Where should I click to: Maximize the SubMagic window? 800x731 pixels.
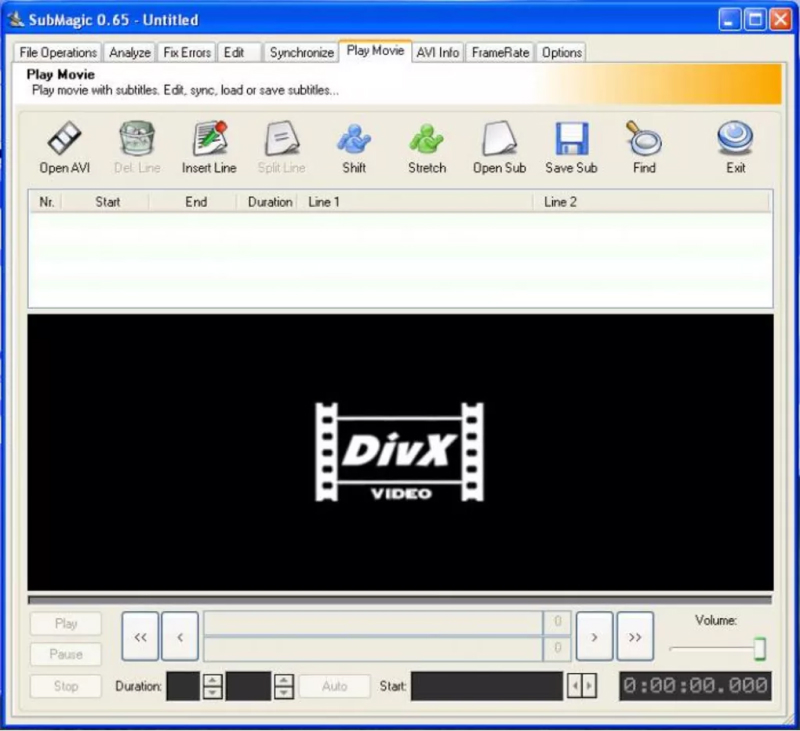coord(755,20)
